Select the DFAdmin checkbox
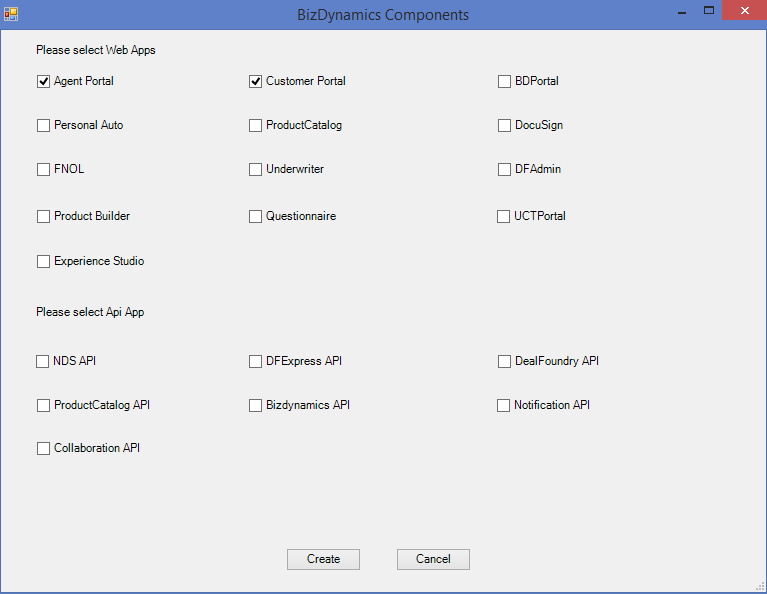Viewport: 767px width, 594px height. pyautogui.click(x=504, y=169)
